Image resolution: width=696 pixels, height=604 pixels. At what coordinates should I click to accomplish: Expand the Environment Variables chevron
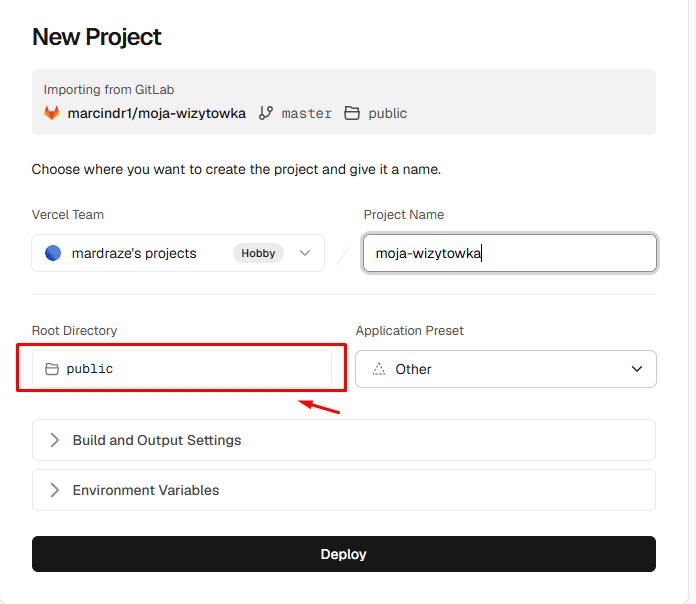(x=55, y=490)
